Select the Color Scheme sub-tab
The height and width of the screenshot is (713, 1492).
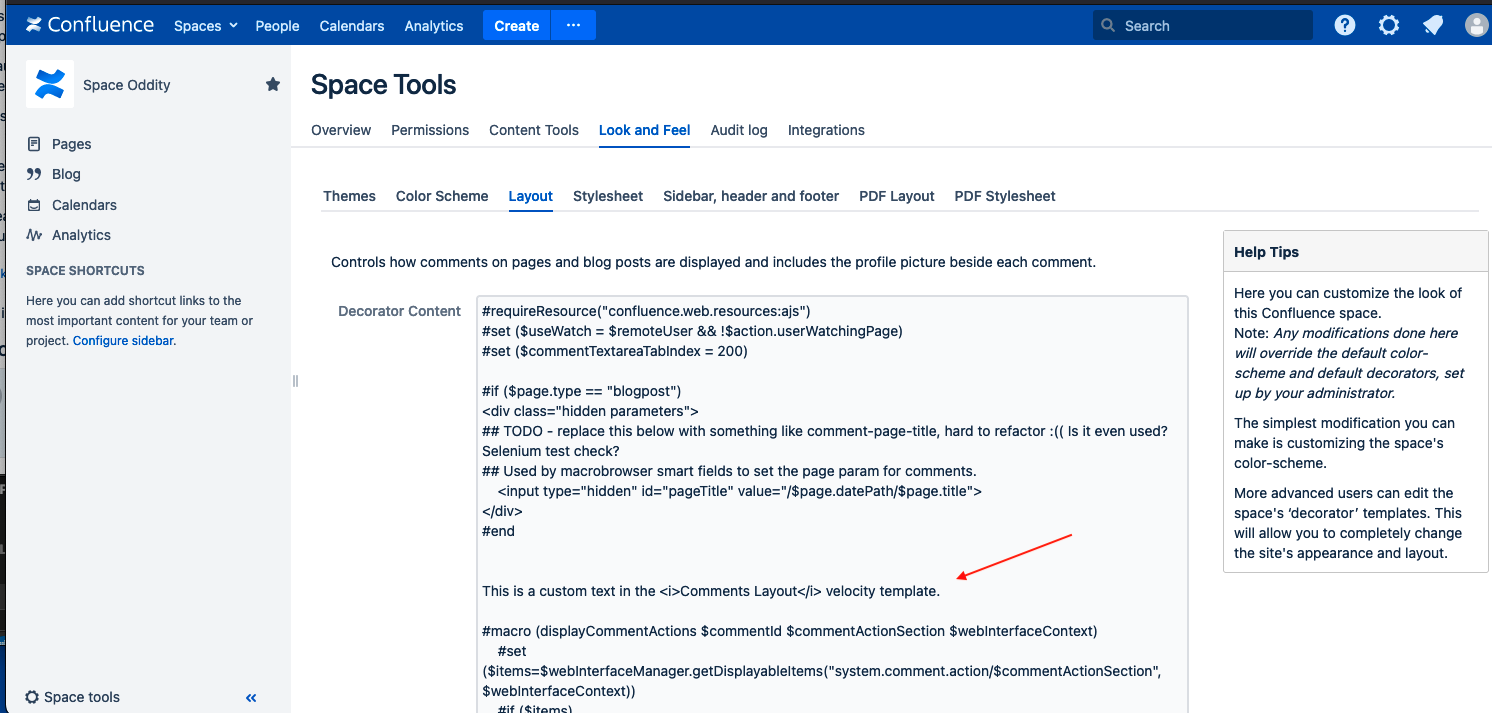tap(442, 196)
